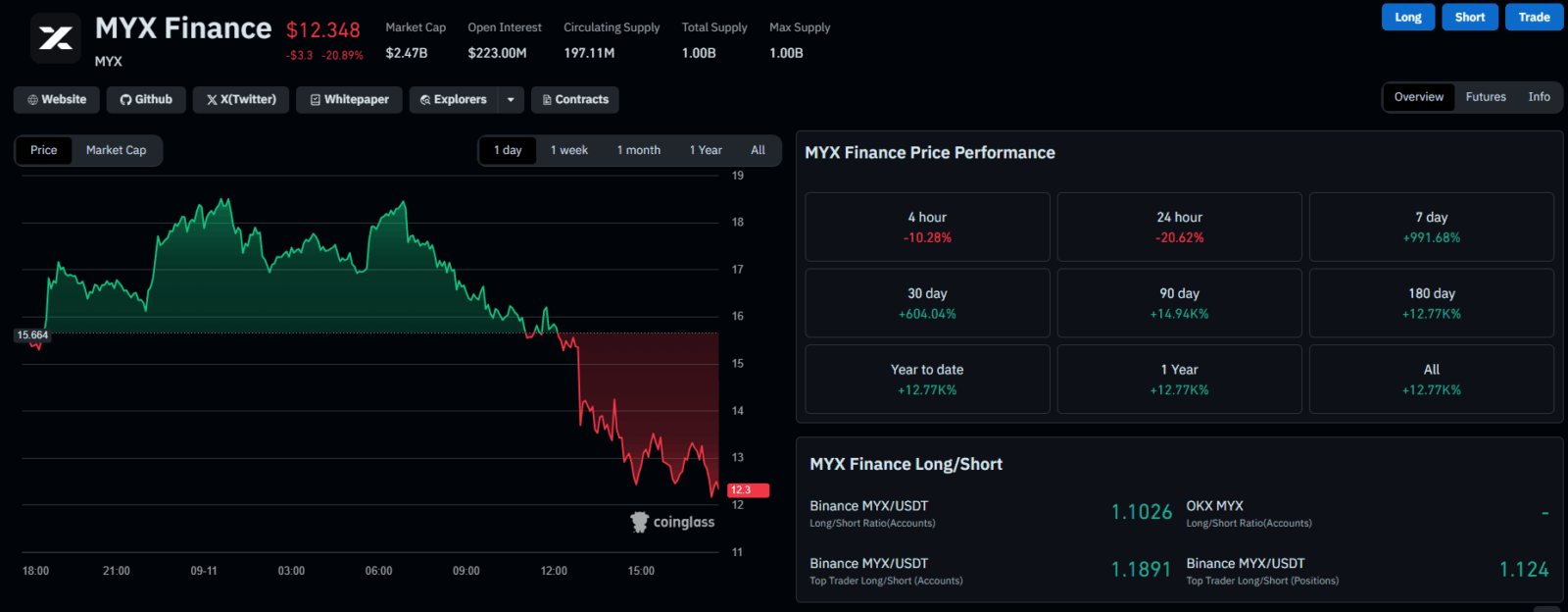Switch chart to Price view

coord(44,150)
